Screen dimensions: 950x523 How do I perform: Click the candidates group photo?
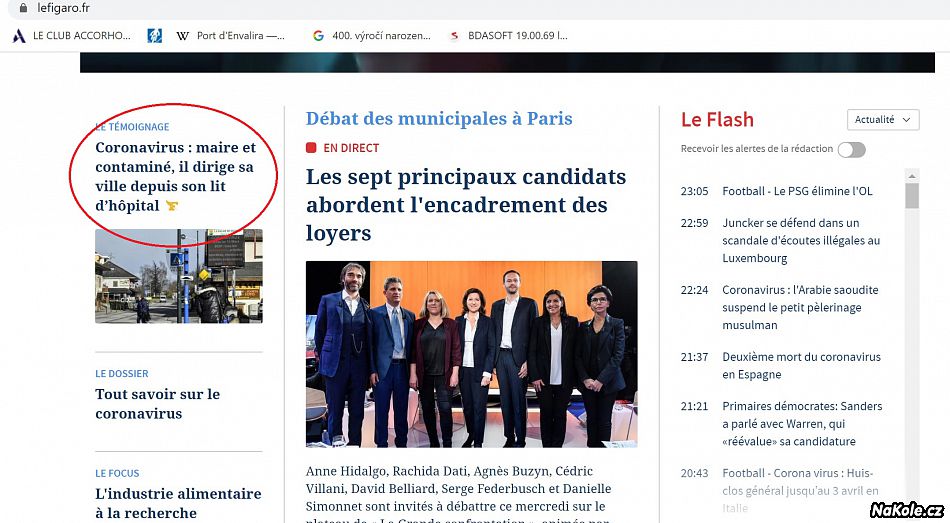coord(471,354)
